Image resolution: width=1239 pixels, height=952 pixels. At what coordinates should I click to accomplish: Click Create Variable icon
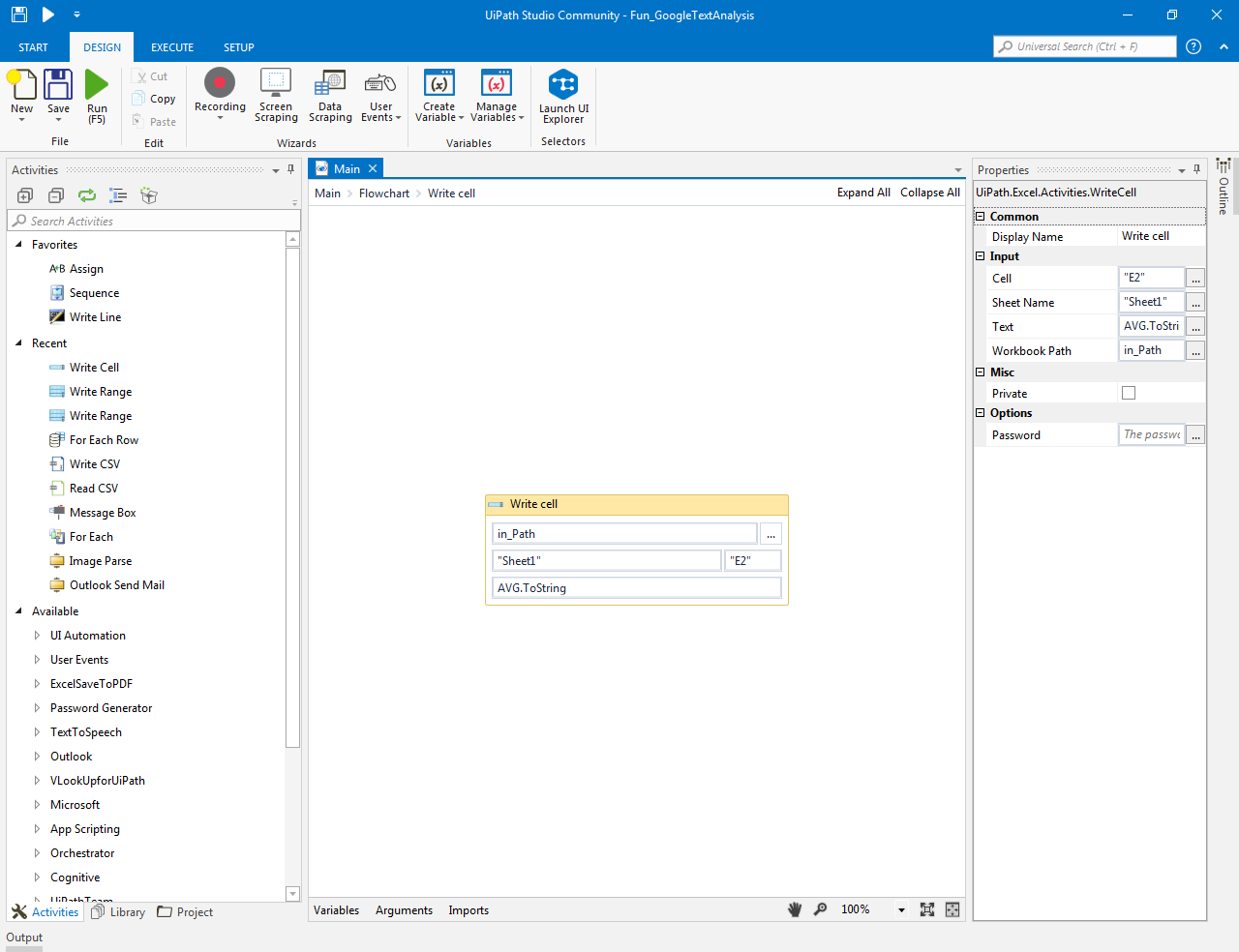pyautogui.click(x=439, y=83)
